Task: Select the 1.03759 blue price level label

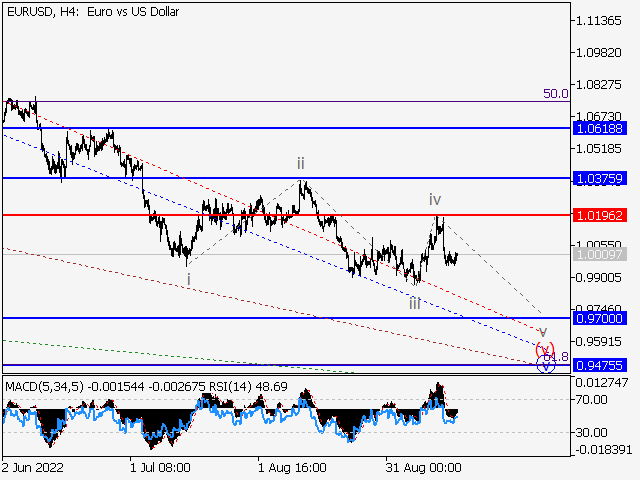Action: [600, 178]
